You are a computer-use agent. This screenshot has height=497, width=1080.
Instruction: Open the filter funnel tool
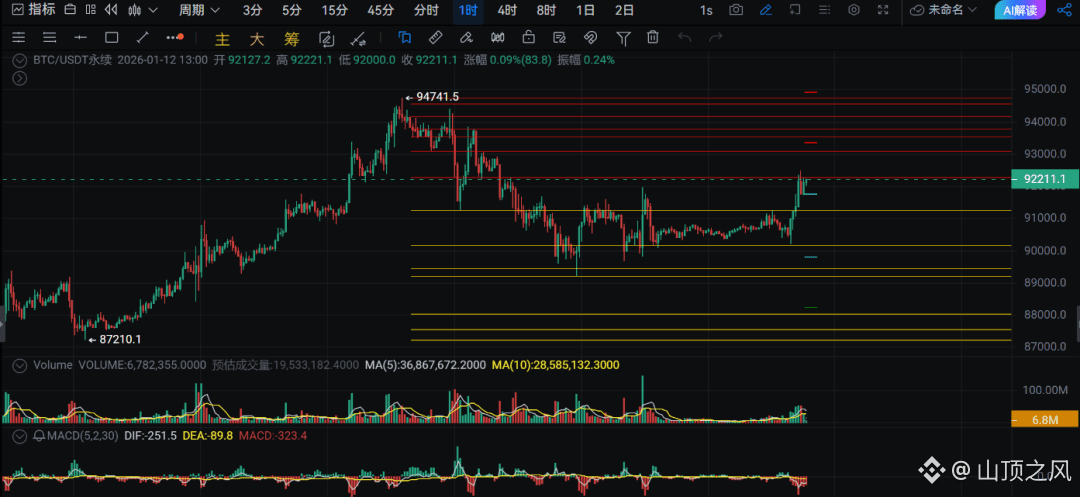point(623,37)
